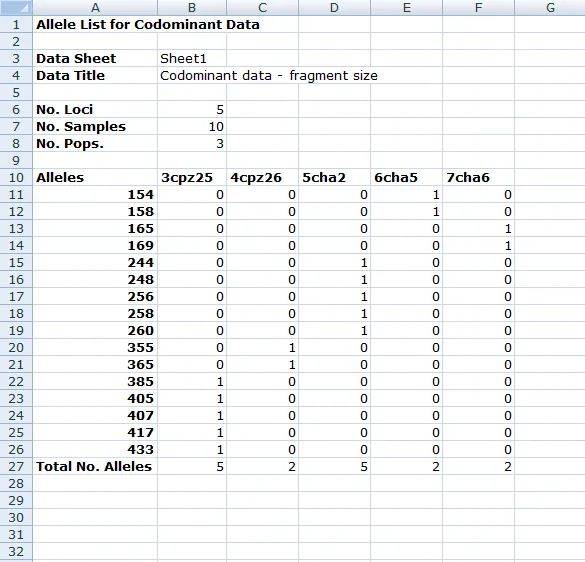Select column F header

(478, 7)
